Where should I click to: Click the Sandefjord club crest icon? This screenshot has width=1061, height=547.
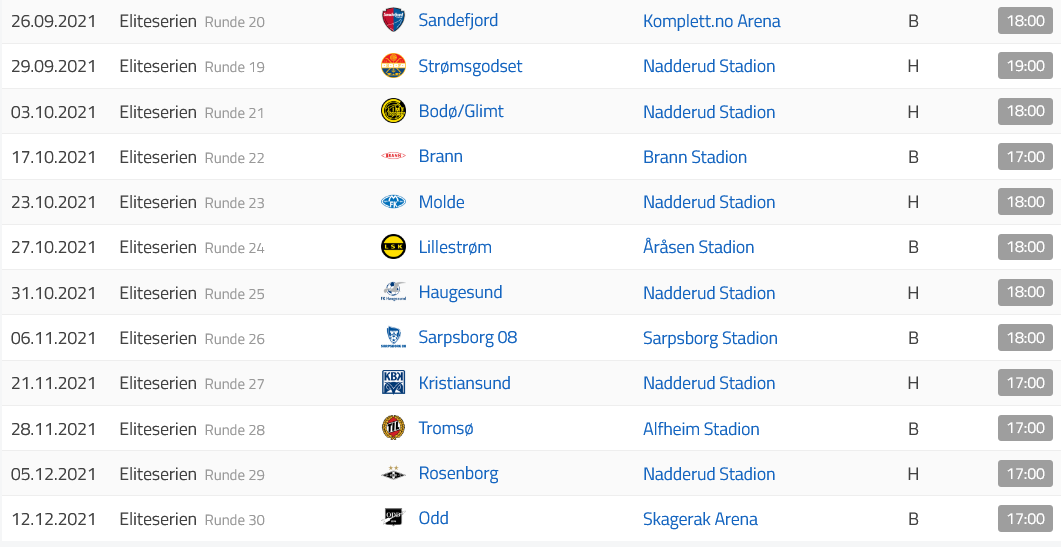393,20
